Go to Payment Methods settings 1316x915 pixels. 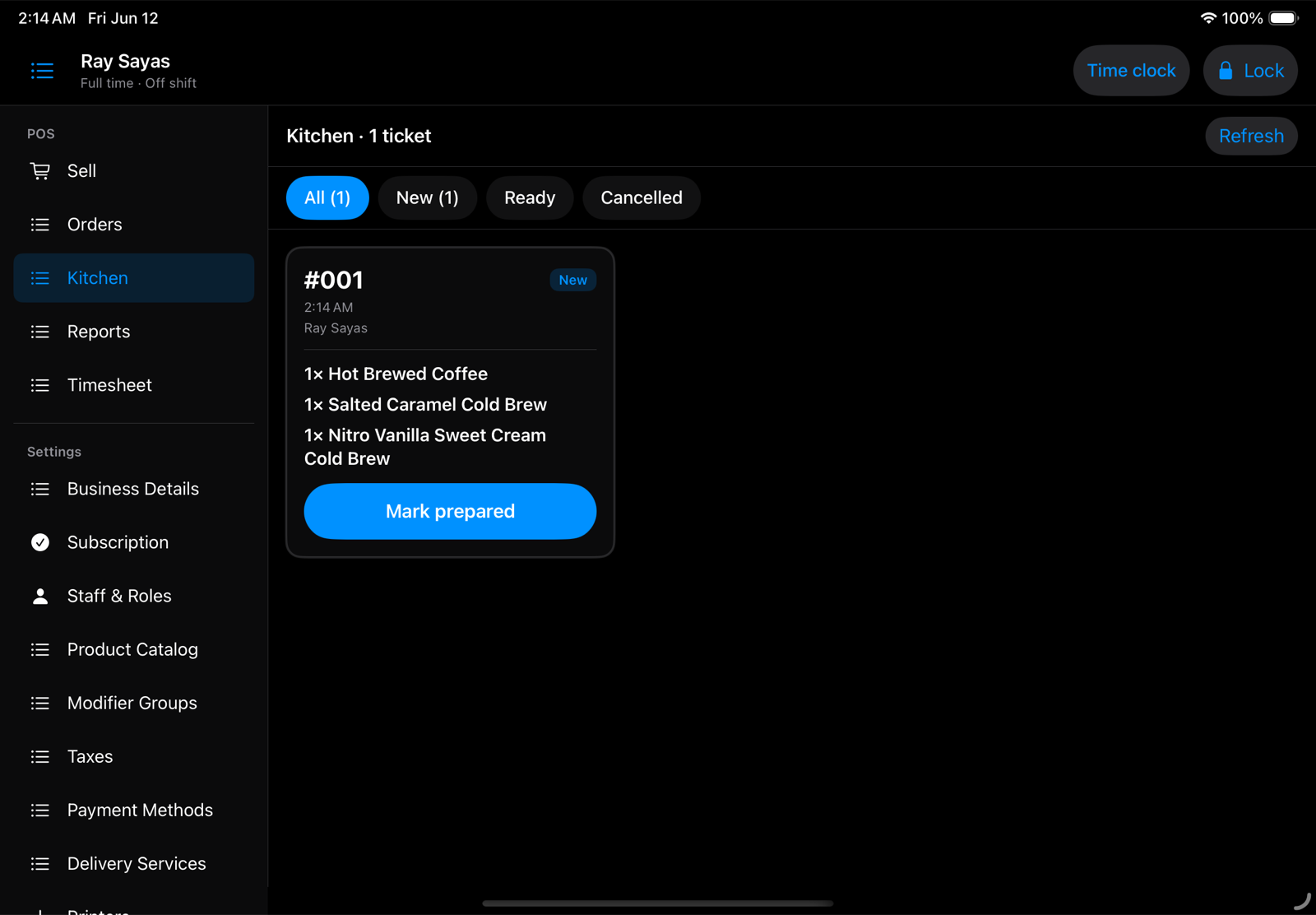click(x=134, y=810)
